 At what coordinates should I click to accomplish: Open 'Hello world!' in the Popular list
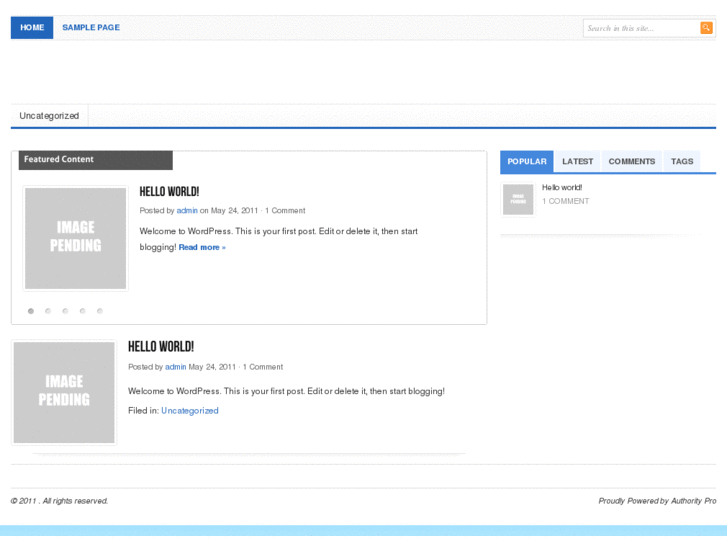click(x=562, y=187)
